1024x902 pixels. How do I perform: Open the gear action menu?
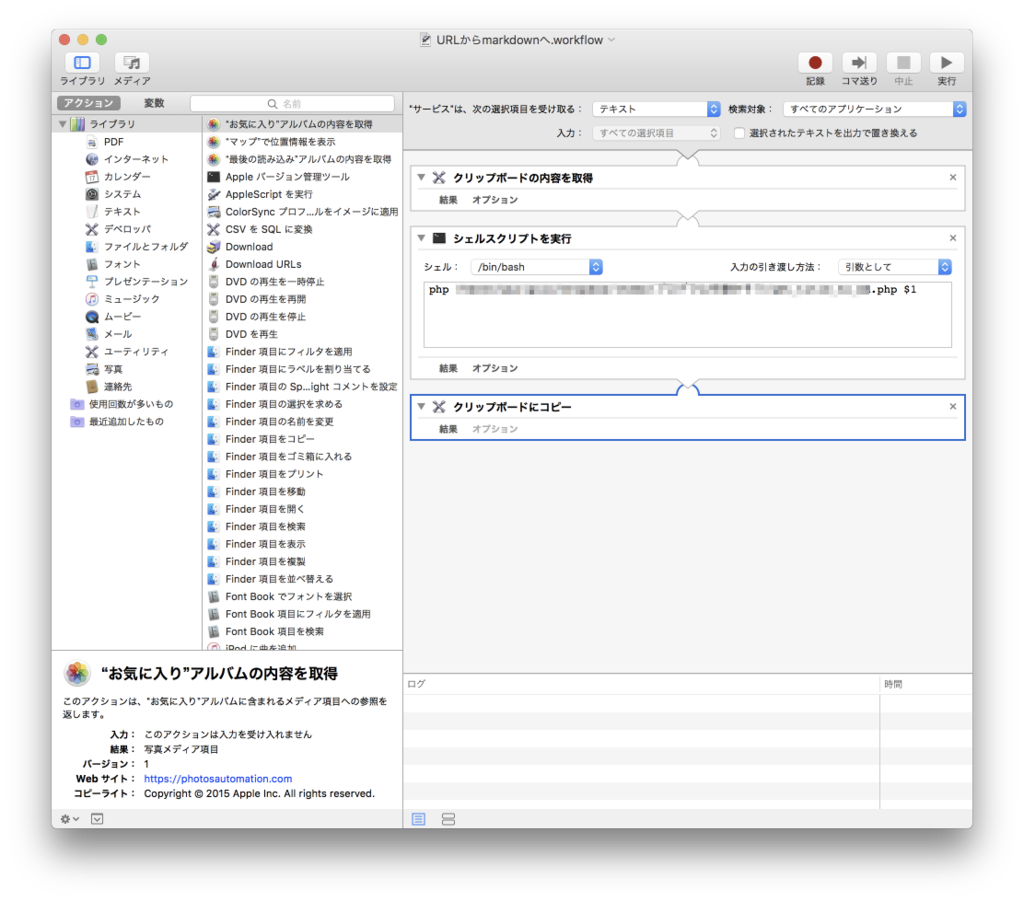point(69,819)
